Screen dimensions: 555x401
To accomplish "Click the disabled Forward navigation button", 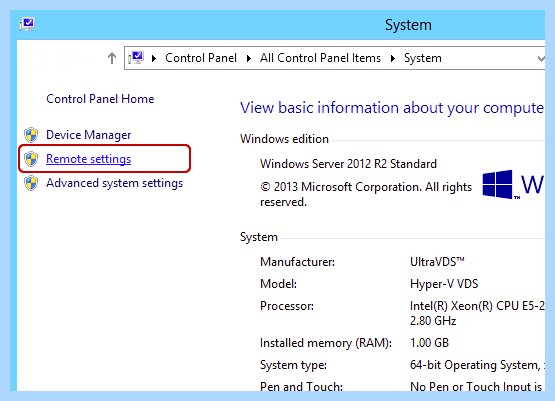I will point(67,58).
